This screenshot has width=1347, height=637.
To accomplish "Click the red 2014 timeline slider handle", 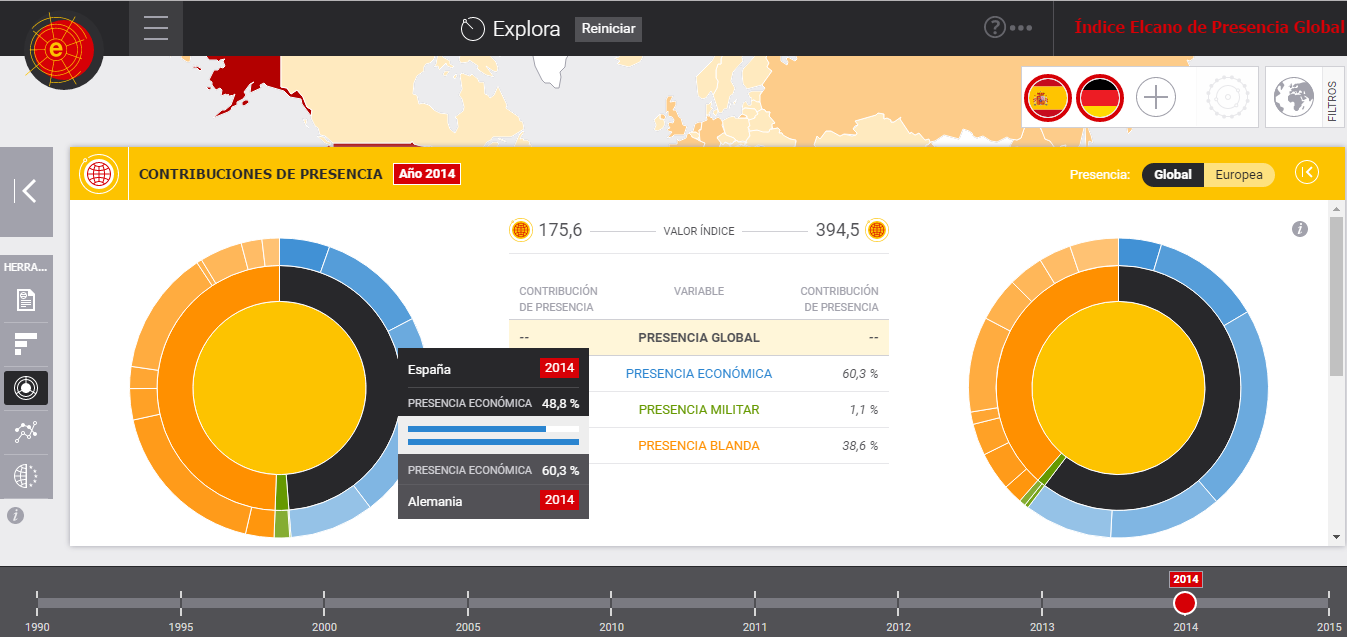I will [1185, 602].
